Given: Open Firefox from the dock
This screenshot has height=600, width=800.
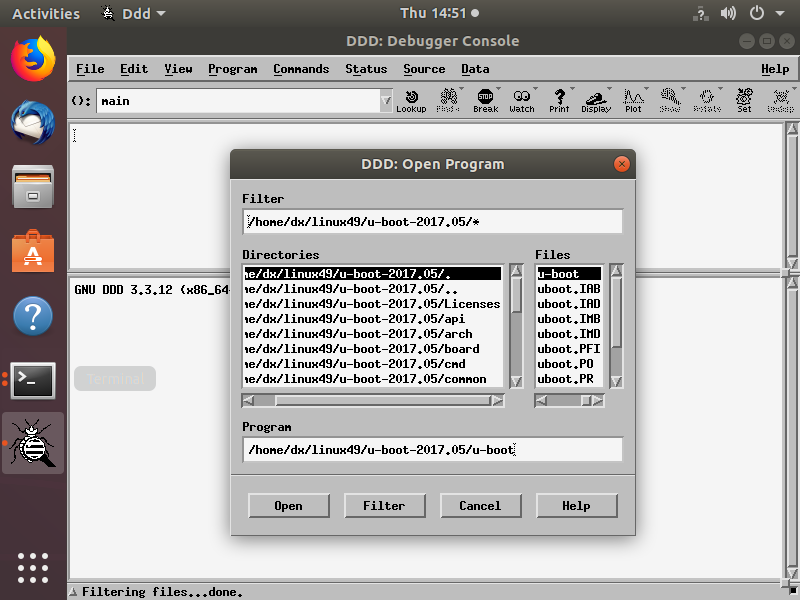Looking at the screenshot, I should [x=32, y=58].
